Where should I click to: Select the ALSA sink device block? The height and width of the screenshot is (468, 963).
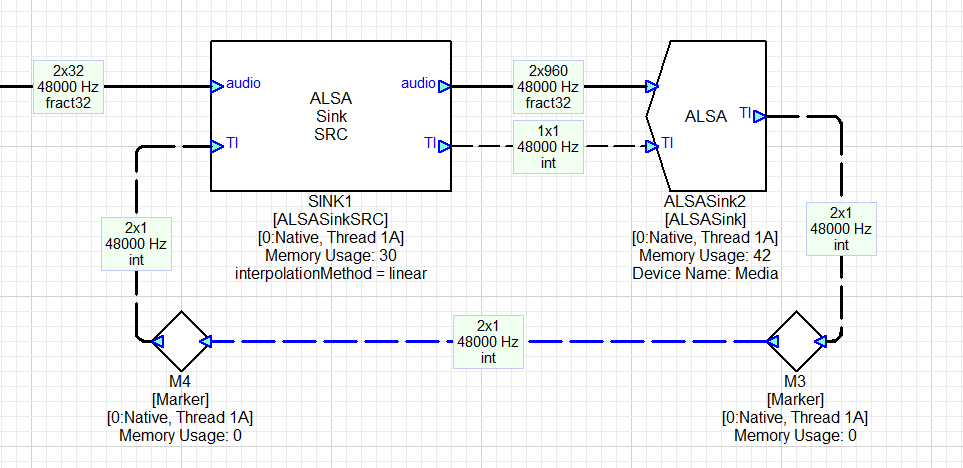coord(706,115)
